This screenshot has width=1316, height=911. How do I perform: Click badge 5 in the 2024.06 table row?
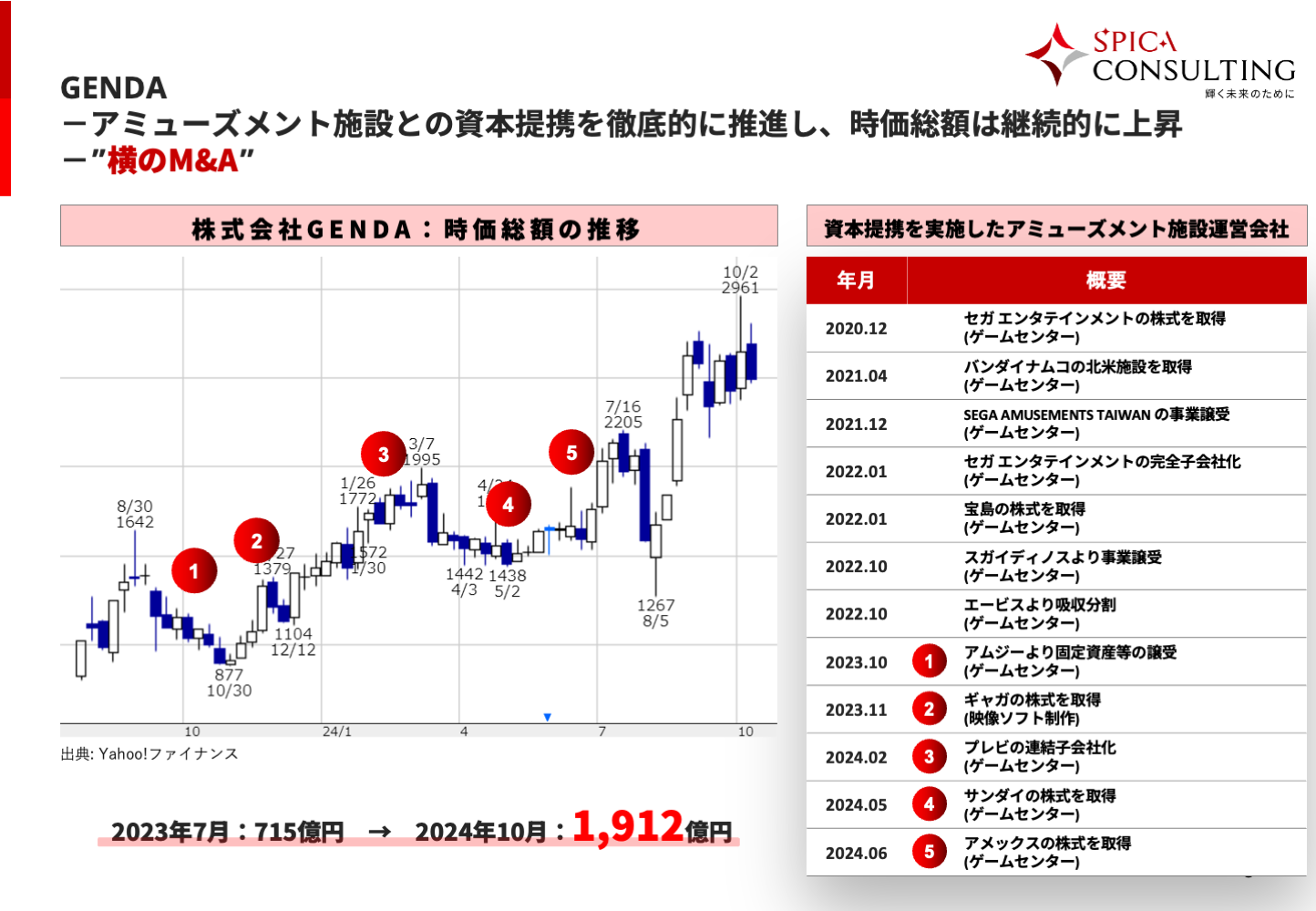click(x=929, y=853)
